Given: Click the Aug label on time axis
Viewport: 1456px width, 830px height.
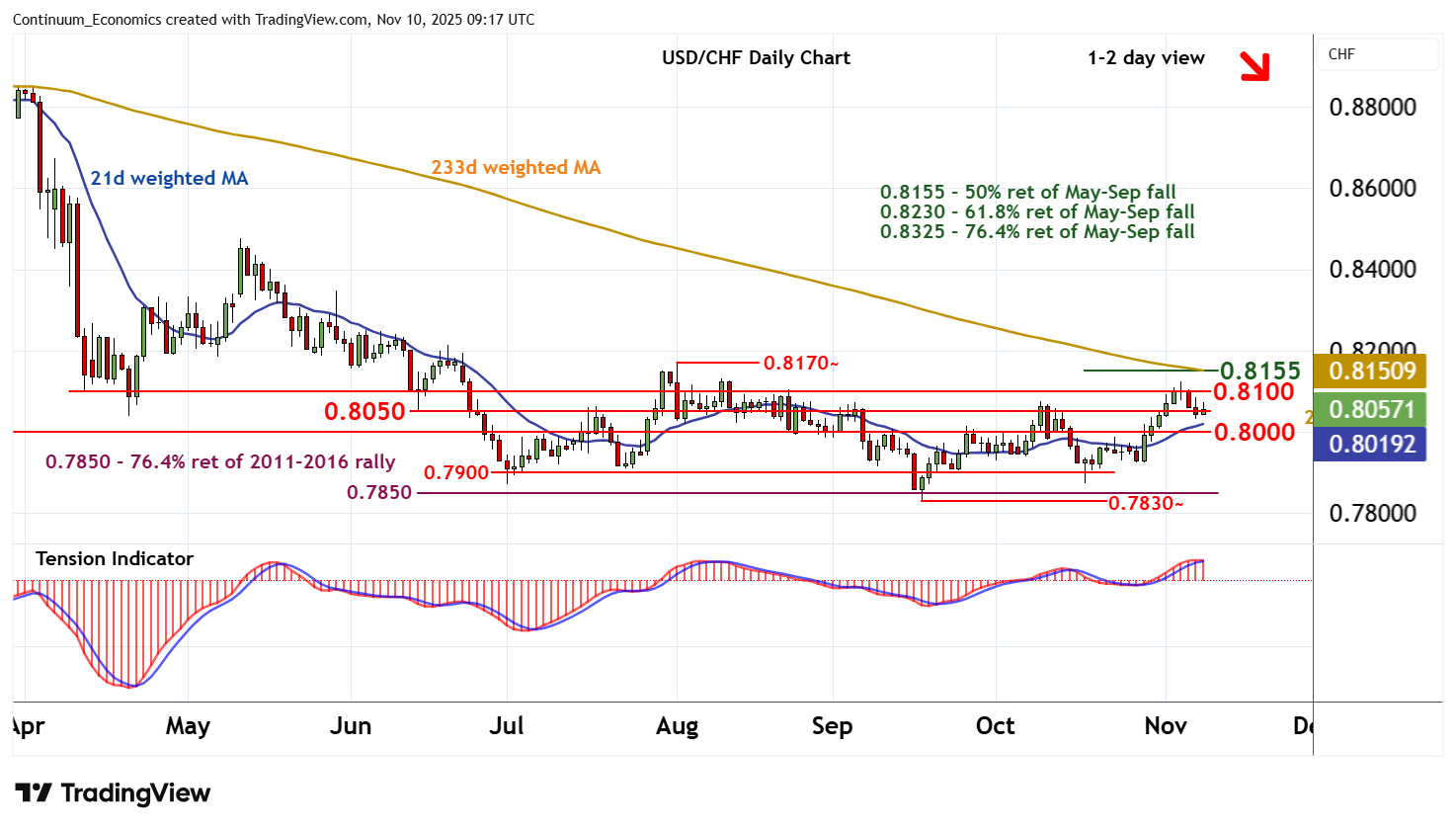Looking at the screenshot, I should tap(677, 726).
